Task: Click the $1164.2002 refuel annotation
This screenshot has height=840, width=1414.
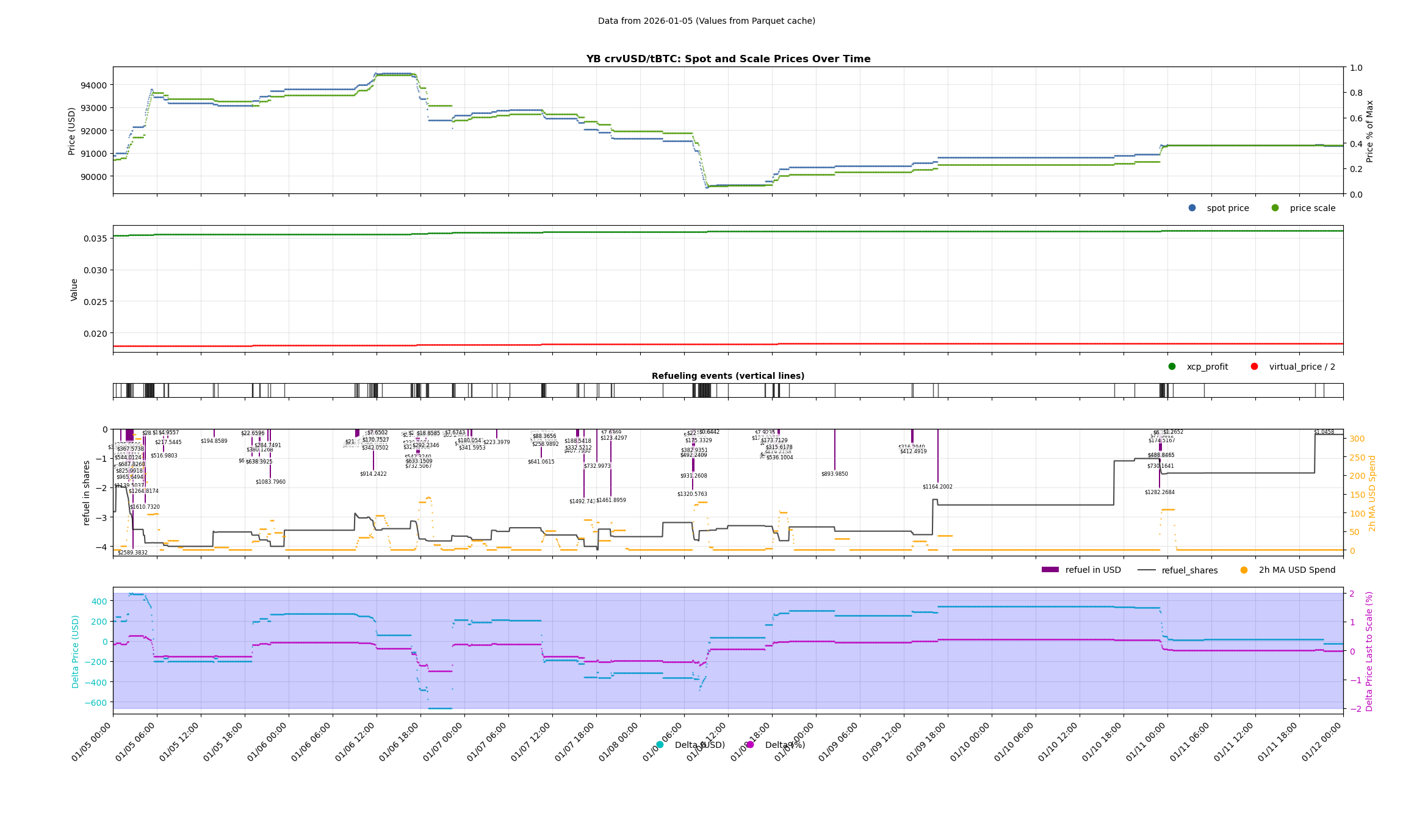Action: (937, 487)
